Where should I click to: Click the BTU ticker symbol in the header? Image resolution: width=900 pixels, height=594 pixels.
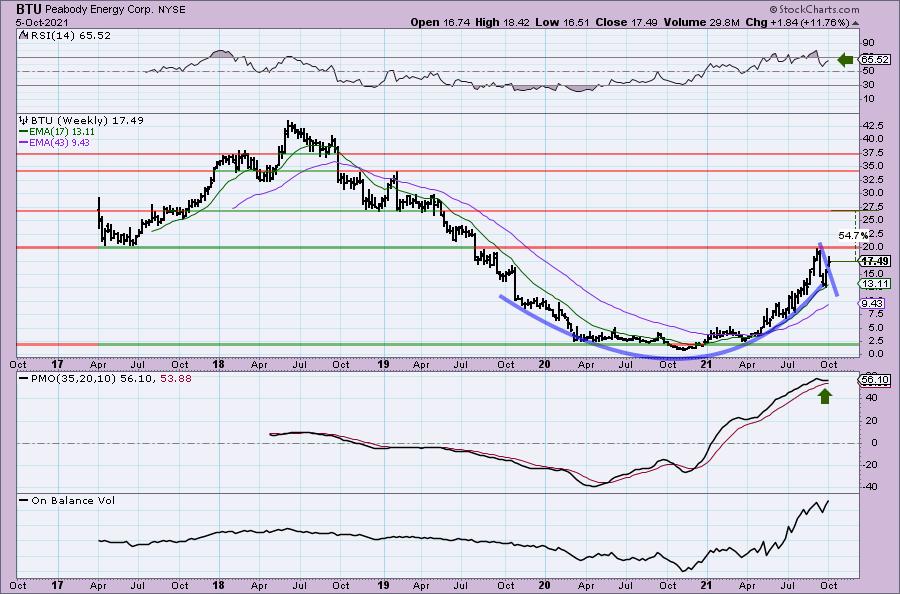tap(29, 9)
